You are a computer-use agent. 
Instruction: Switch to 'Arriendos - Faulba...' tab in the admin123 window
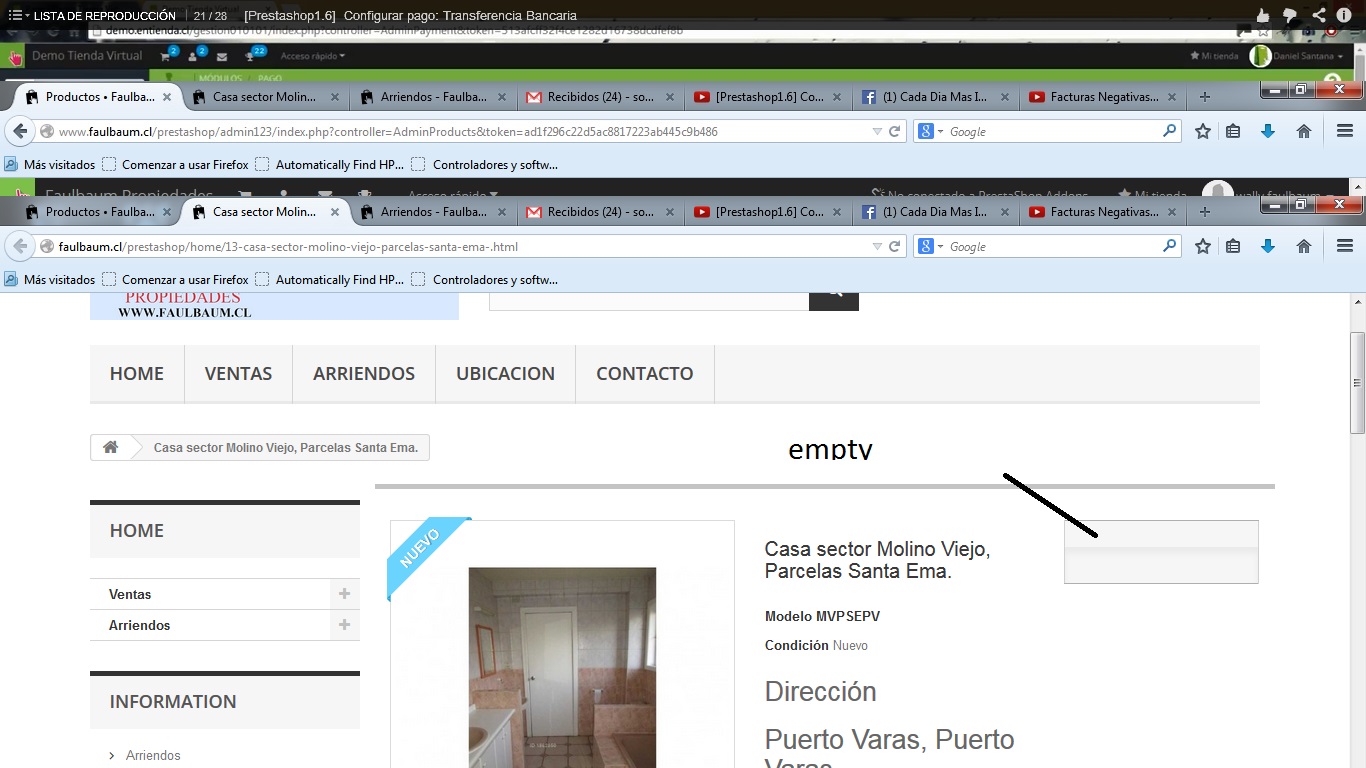pos(434,97)
